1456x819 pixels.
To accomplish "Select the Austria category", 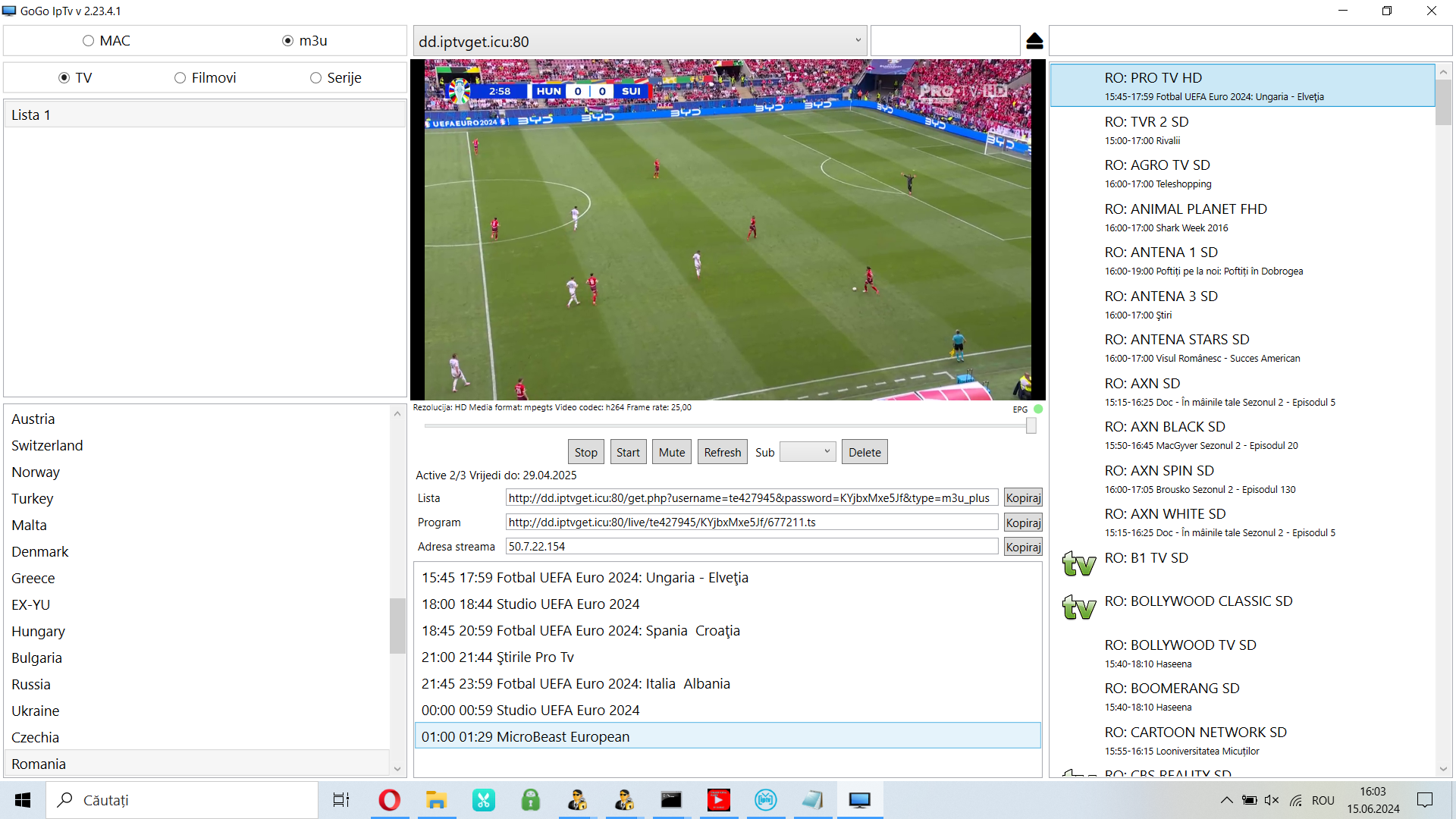I will (x=197, y=419).
